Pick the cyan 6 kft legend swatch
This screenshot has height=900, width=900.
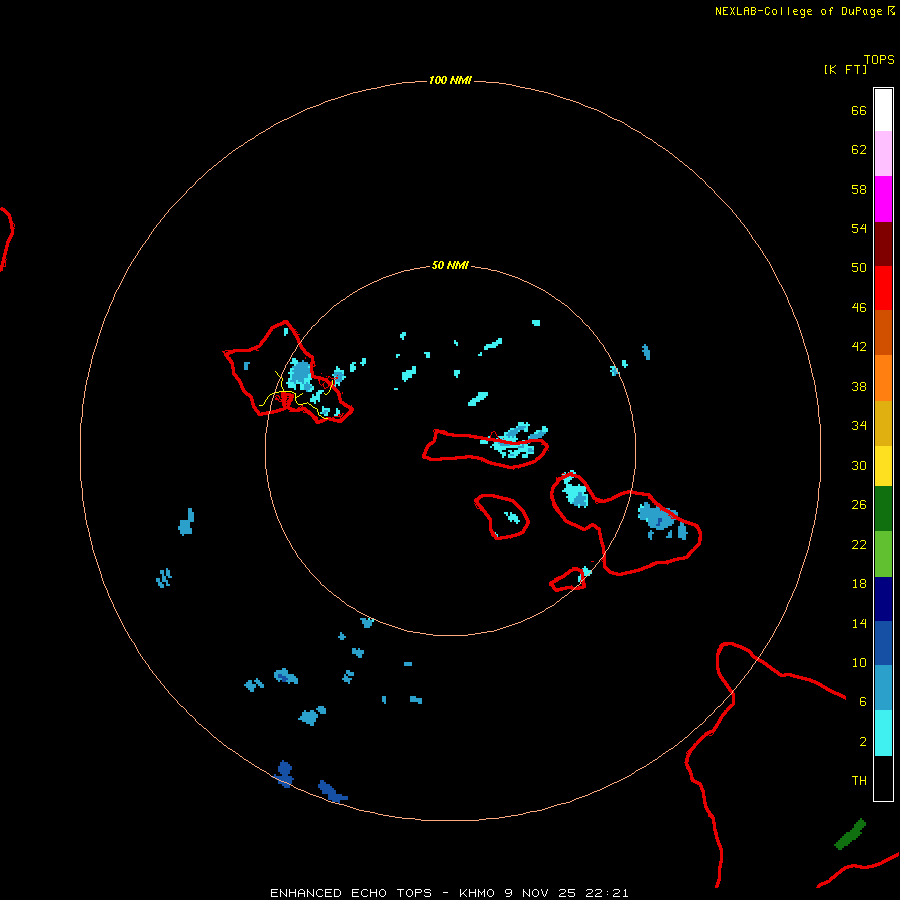coord(883,733)
